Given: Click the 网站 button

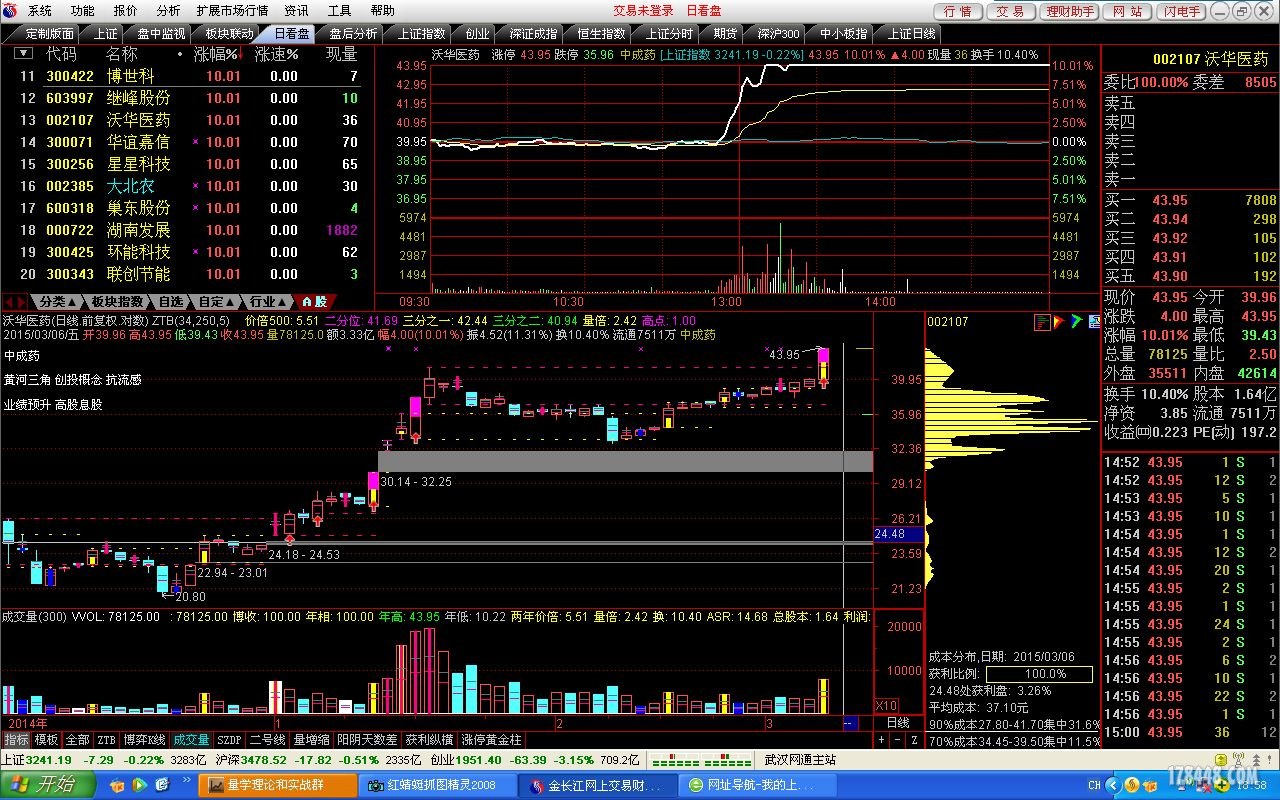Looking at the screenshot, I should 1127,11.
